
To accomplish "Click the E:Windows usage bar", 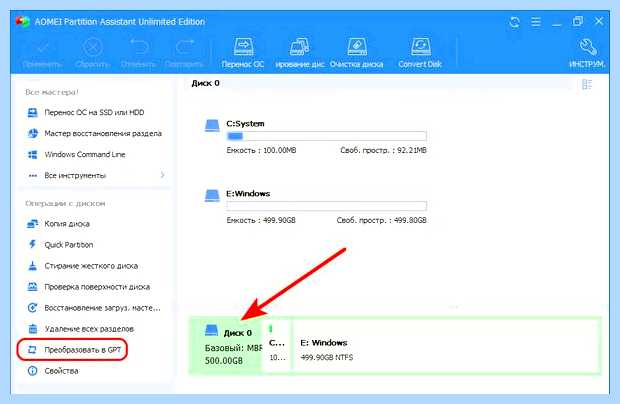I will tap(327, 206).
